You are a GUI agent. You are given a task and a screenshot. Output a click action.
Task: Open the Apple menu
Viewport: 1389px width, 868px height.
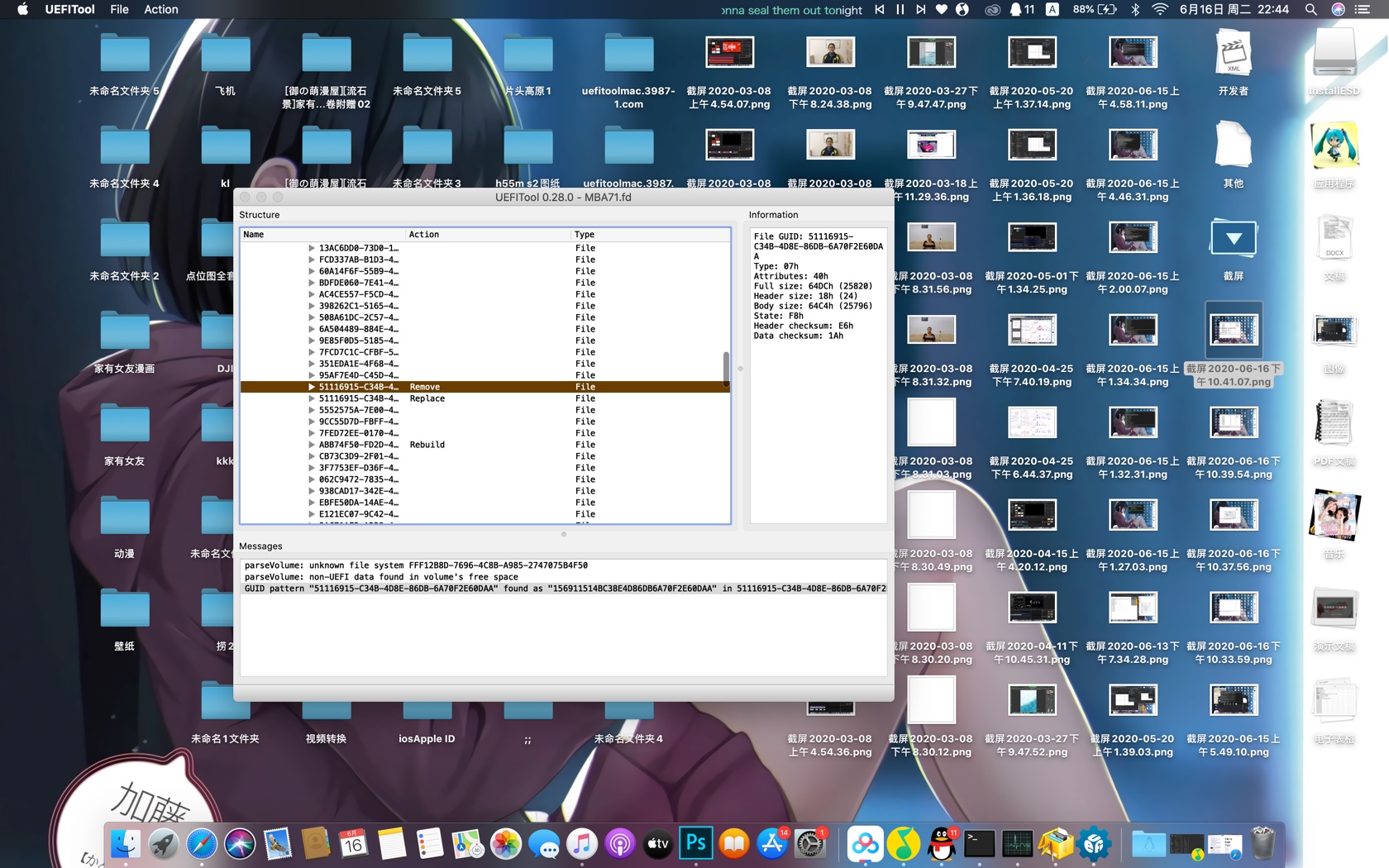click(x=22, y=9)
